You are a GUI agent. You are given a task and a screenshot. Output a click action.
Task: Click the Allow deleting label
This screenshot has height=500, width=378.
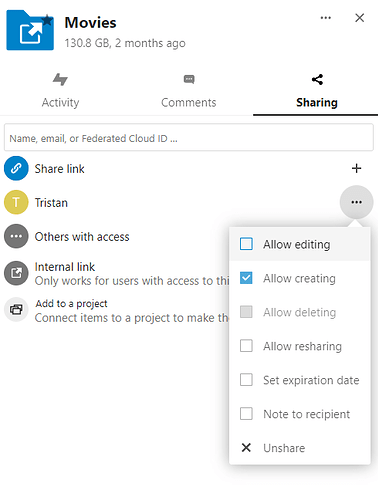click(x=299, y=313)
